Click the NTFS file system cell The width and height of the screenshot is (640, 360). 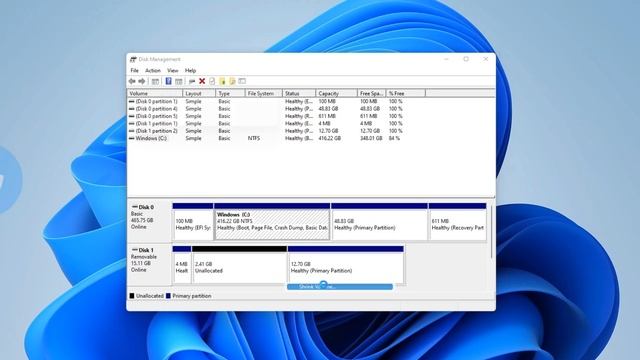click(253, 138)
